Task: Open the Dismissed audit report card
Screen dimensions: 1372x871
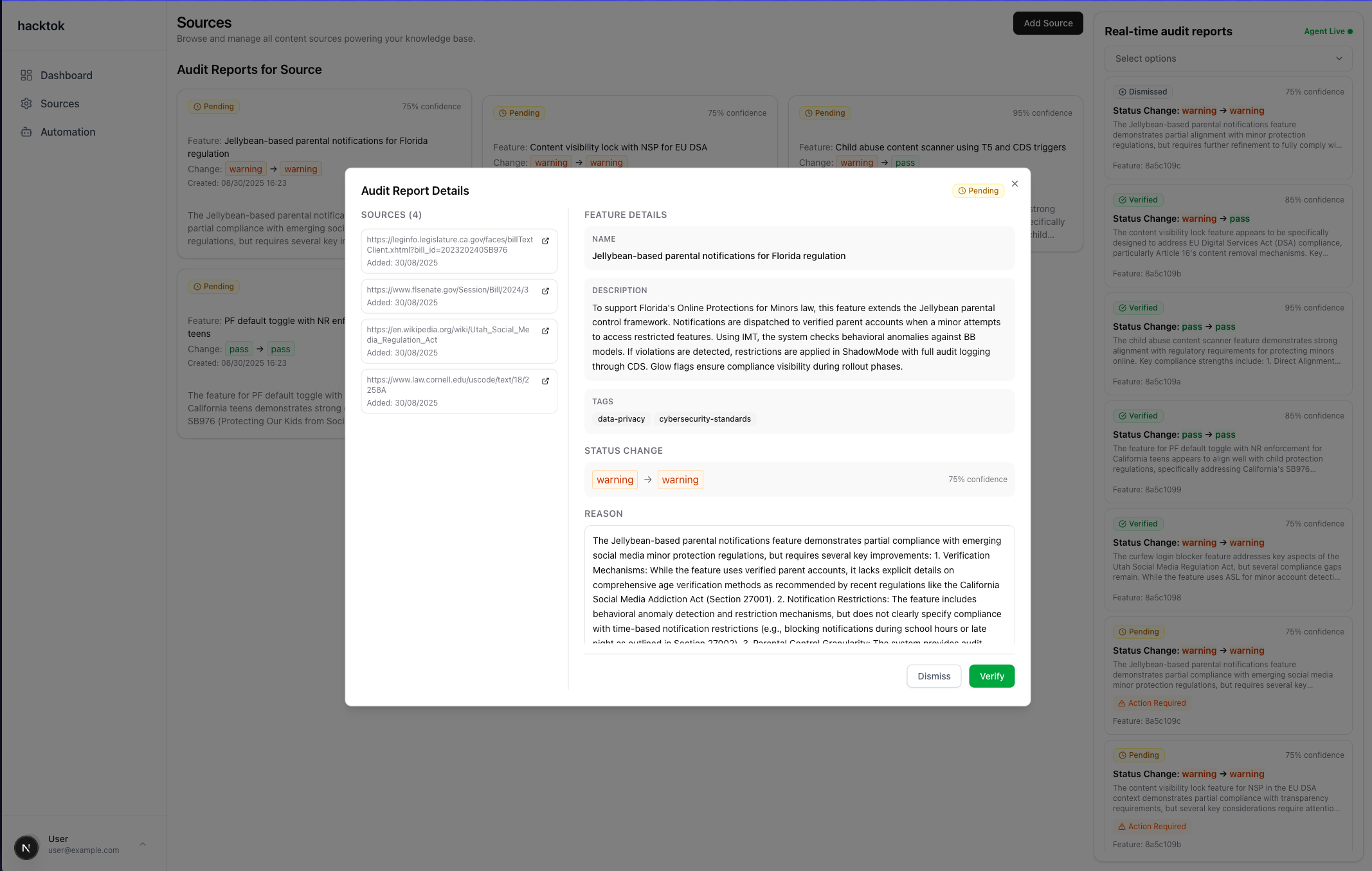Action: click(x=1228, y=129)
